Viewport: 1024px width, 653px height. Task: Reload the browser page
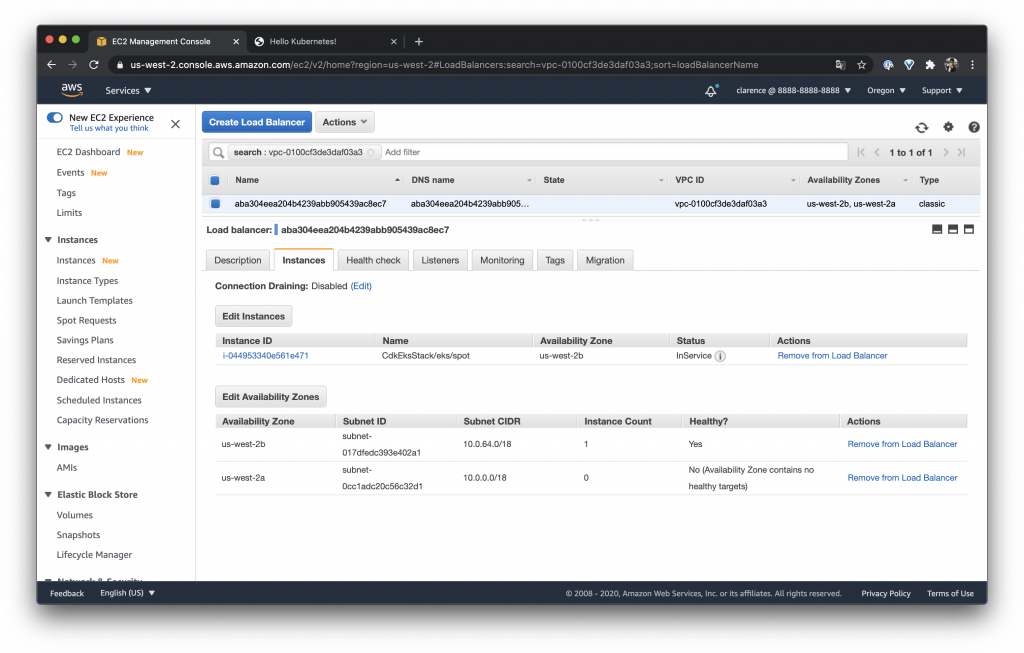94,65
